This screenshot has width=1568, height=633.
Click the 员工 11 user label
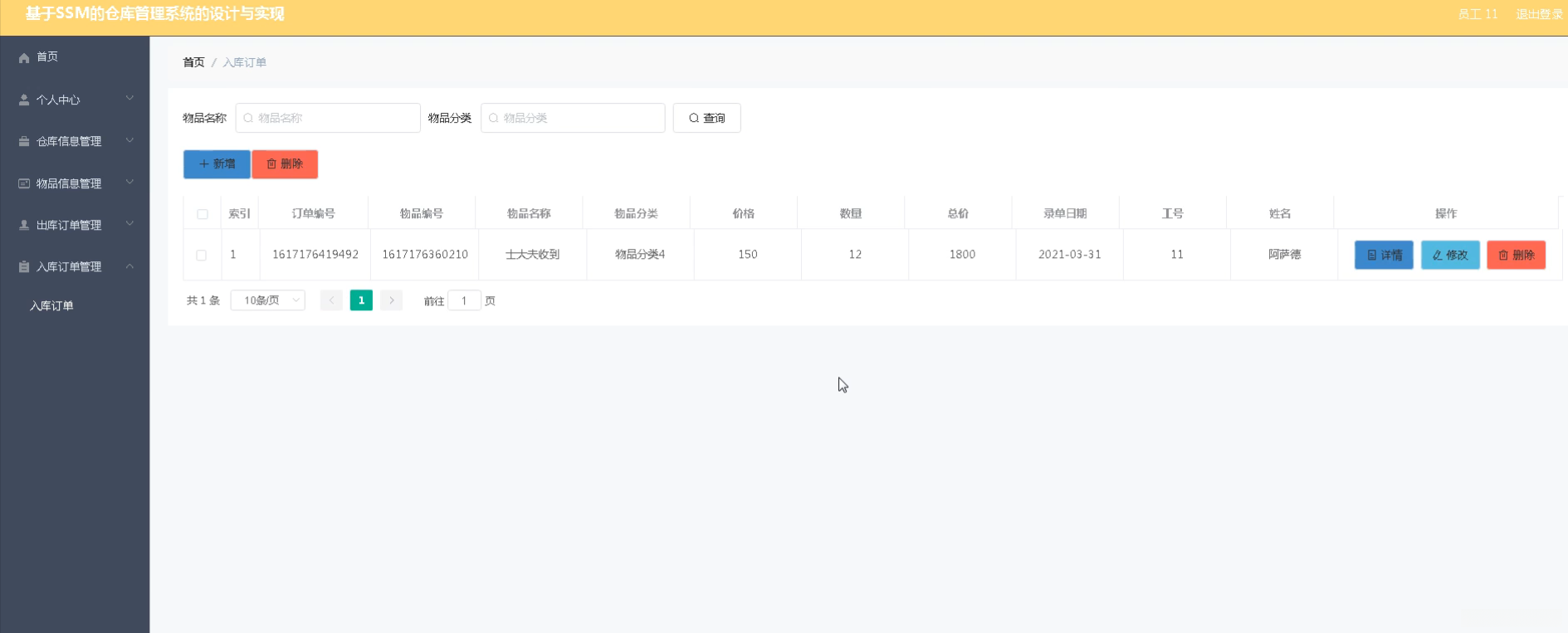coord(1478,14)
